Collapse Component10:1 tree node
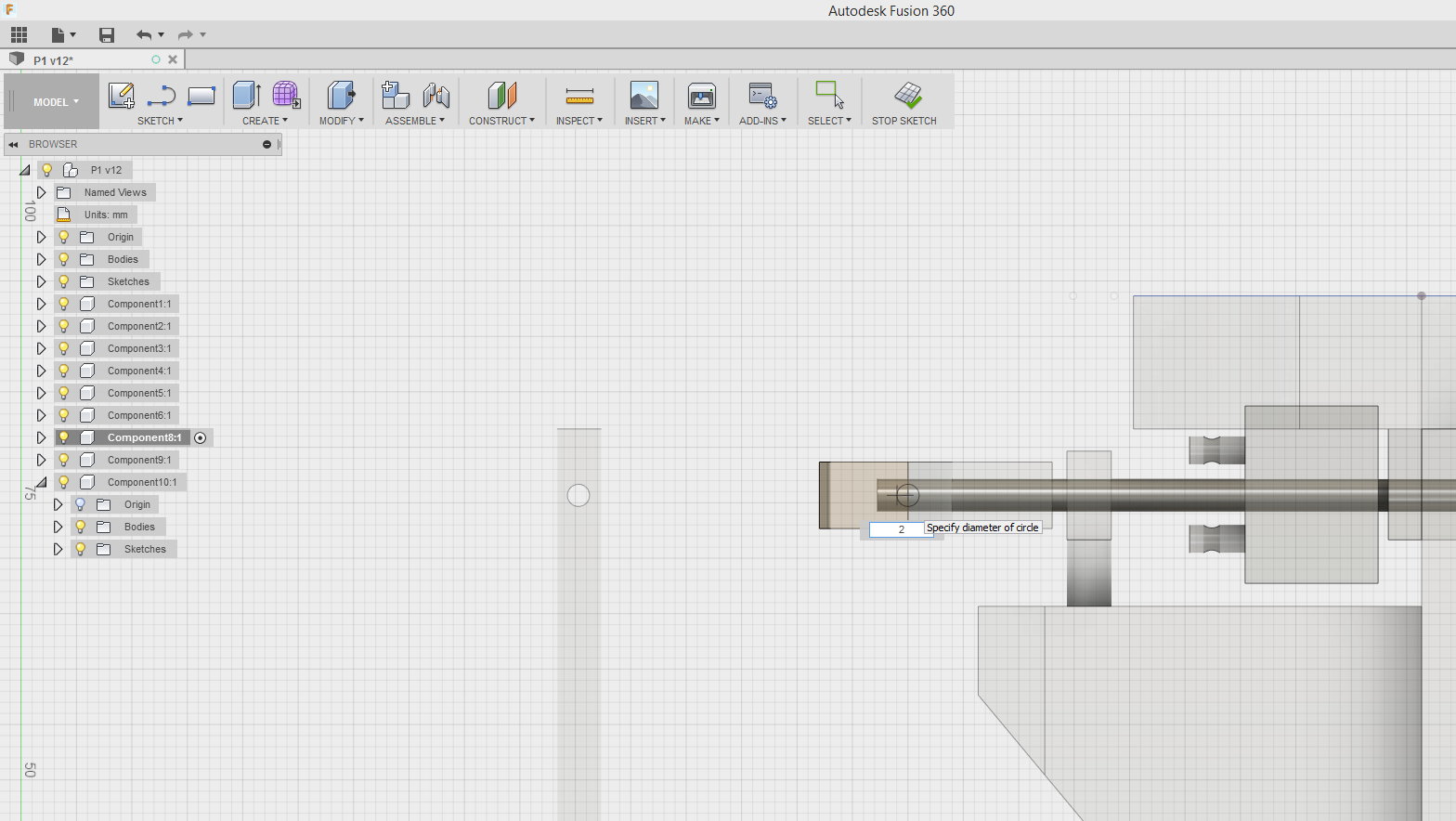Viewport: 1456px width, 821px height. pyautogui.click(x=41, y=482)
